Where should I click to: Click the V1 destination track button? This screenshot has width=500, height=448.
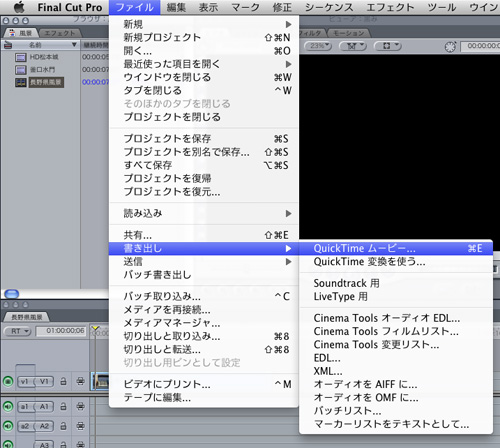coord(44,381)
